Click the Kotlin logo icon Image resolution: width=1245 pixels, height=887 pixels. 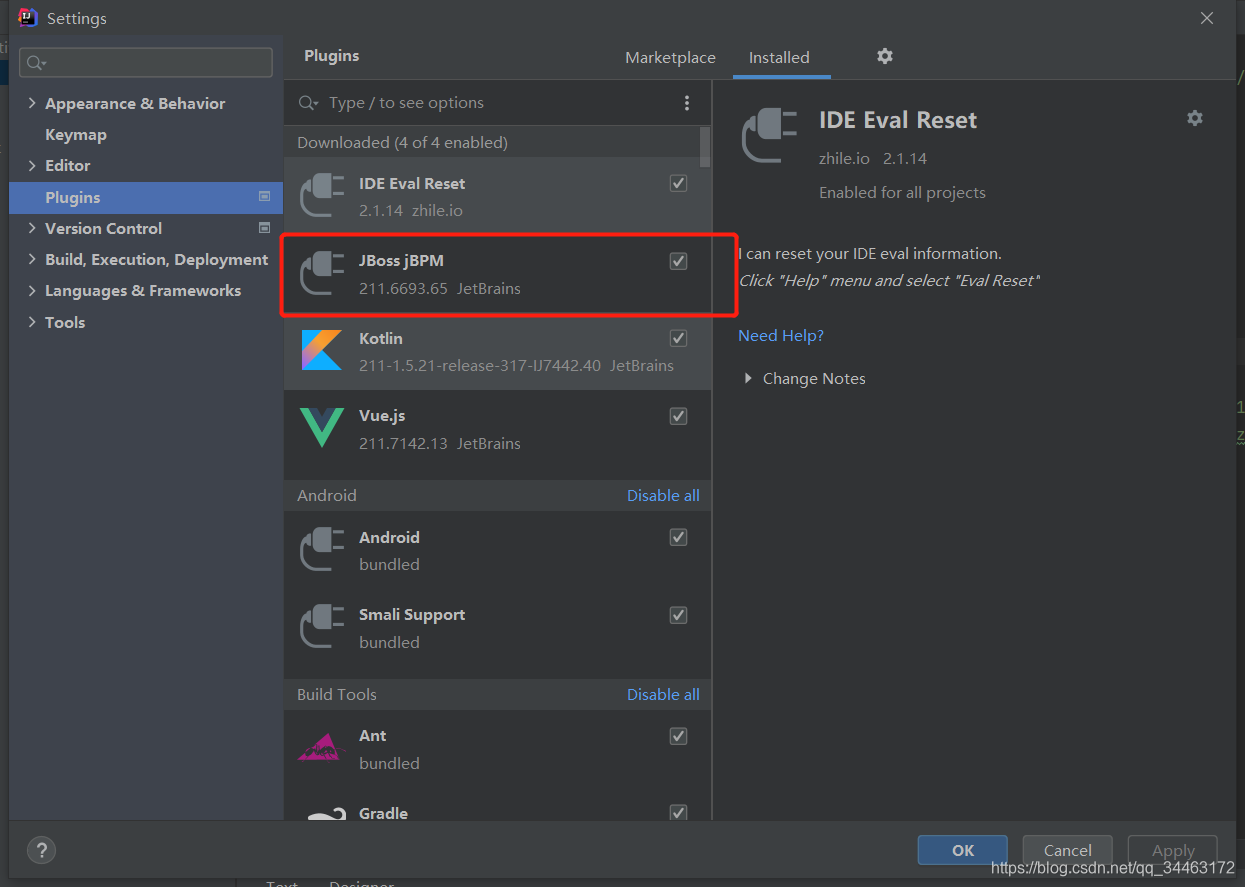coord(322,350)
